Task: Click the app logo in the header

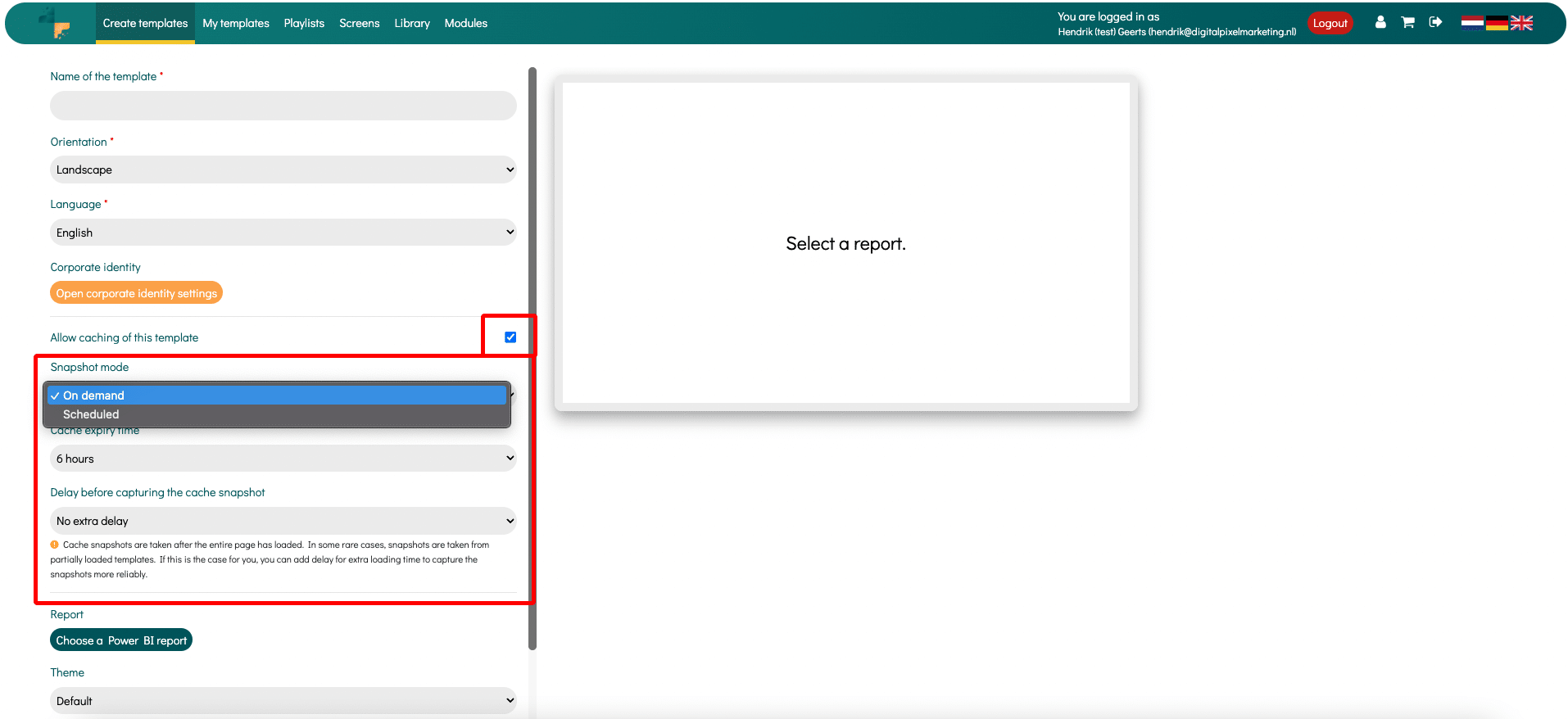Action: pyautogui.click(x=55, y=24)
